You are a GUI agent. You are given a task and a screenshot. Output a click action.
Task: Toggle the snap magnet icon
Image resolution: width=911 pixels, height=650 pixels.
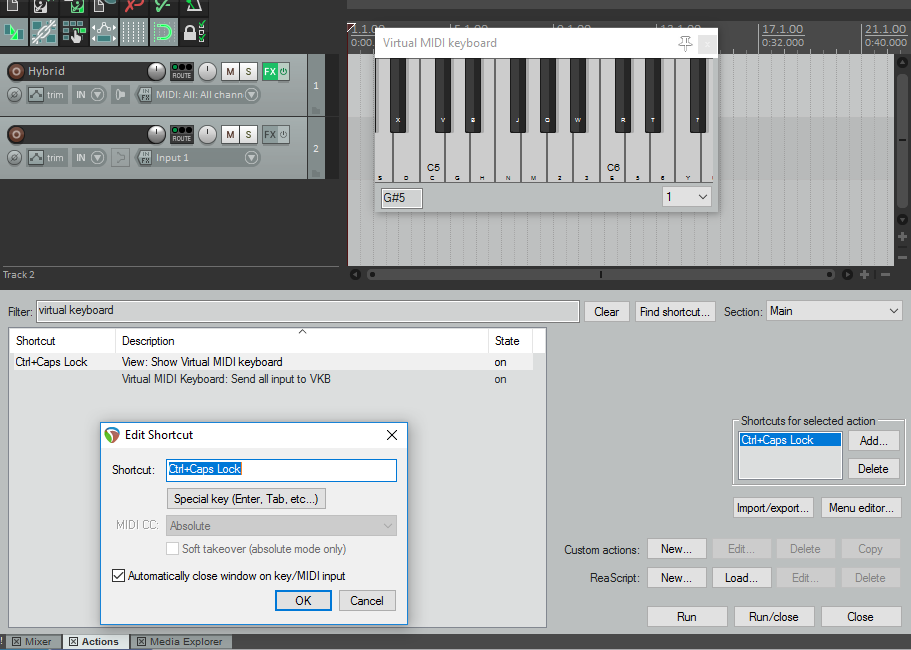coord(164,33)
